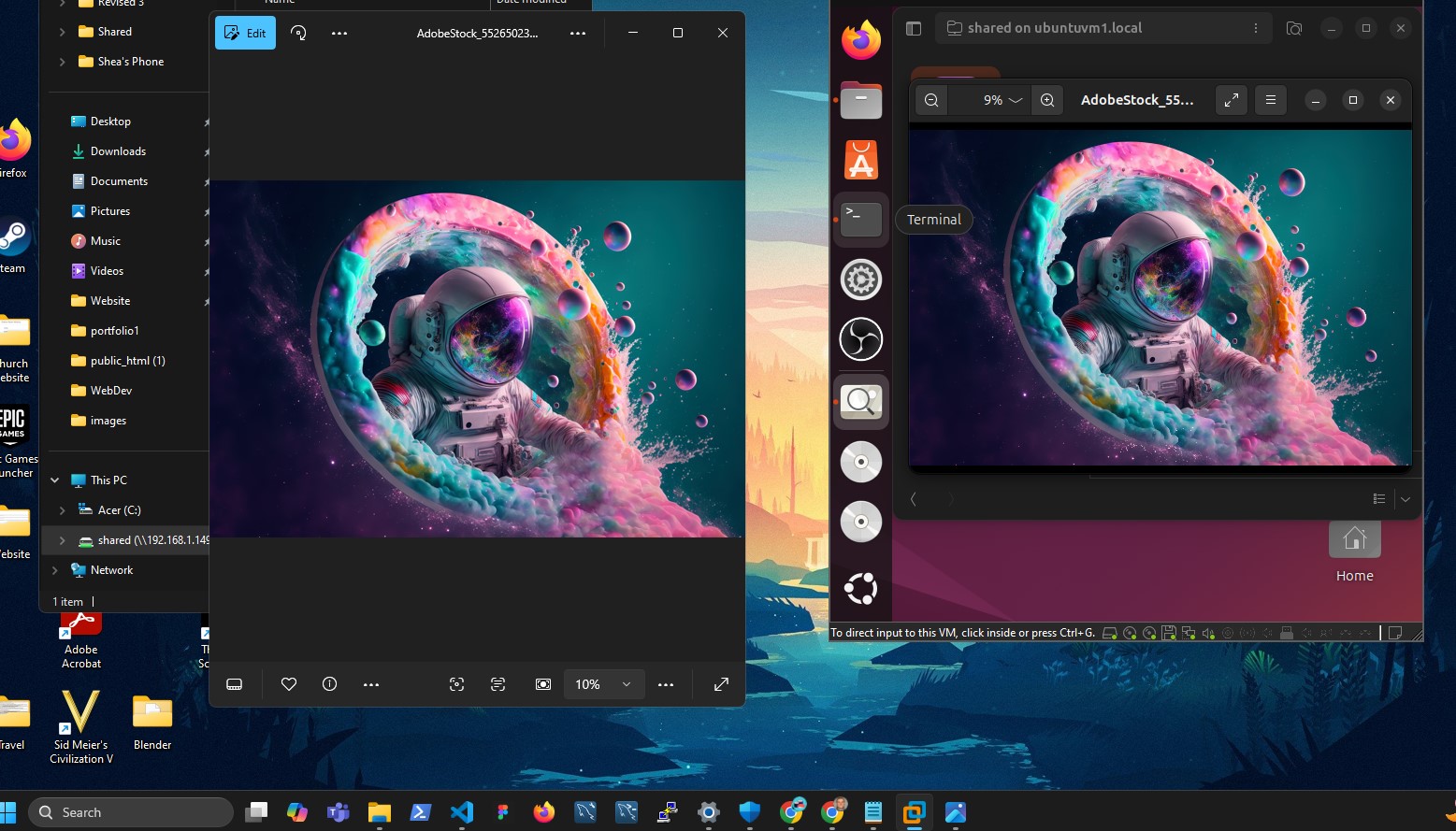Enter fullscreen using Photos expand arrows icon
The image size is (1456, 831).
click(x=721, y=684)
